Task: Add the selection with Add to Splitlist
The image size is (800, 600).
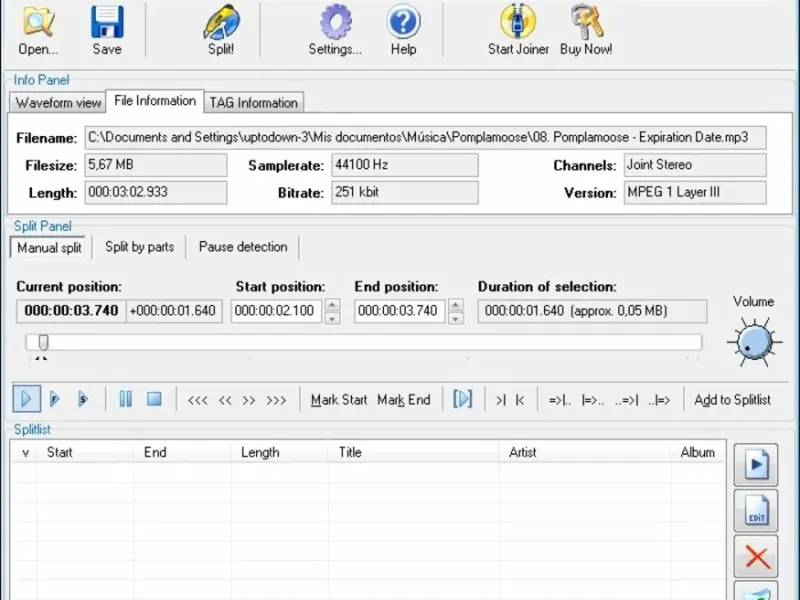Action: pyautogui.click(x=732, y=399)
